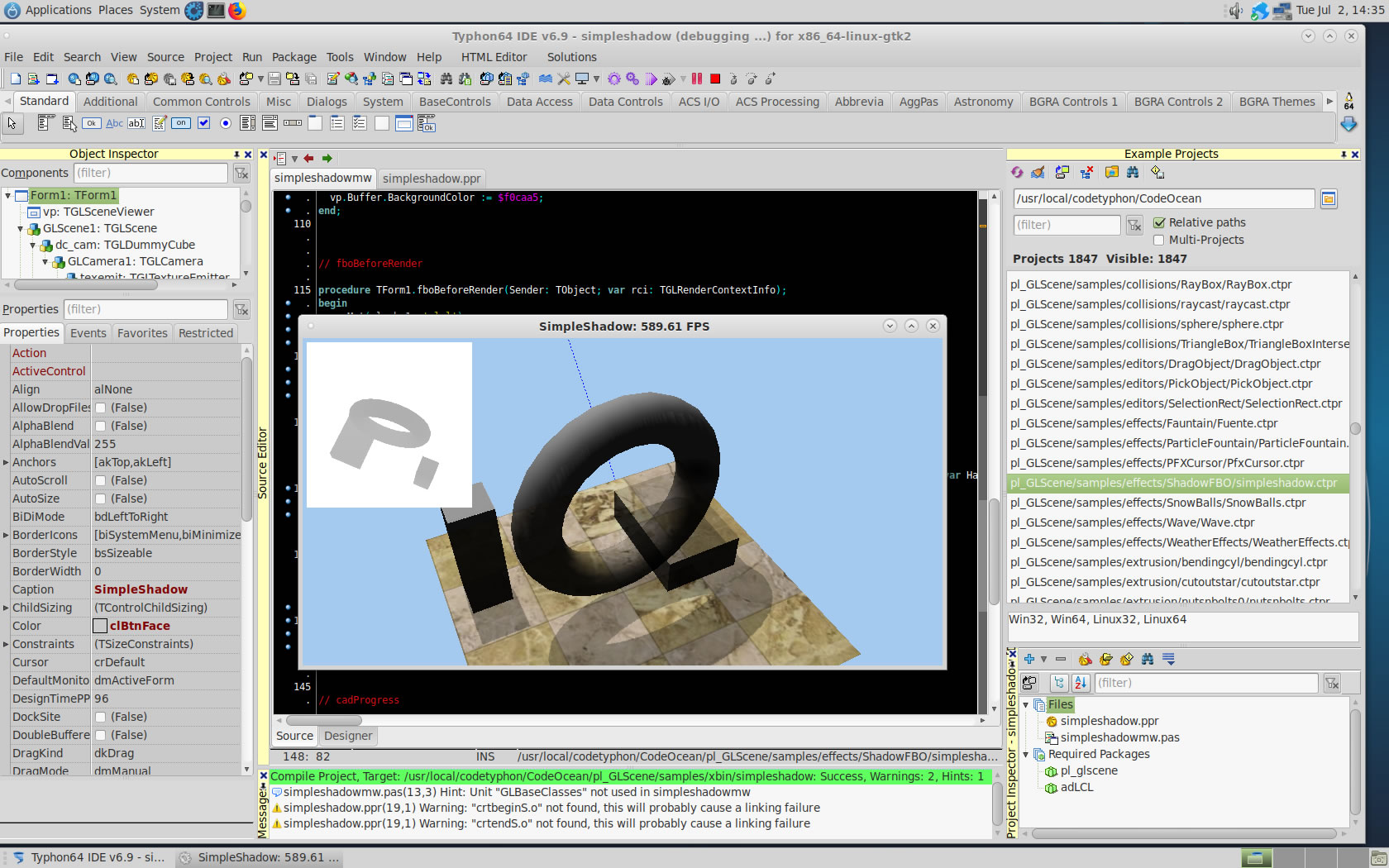Image resolution: width=1389 pixels, height=868 pixels.
Task: Open the Package menu
Action: coord(294,57)
